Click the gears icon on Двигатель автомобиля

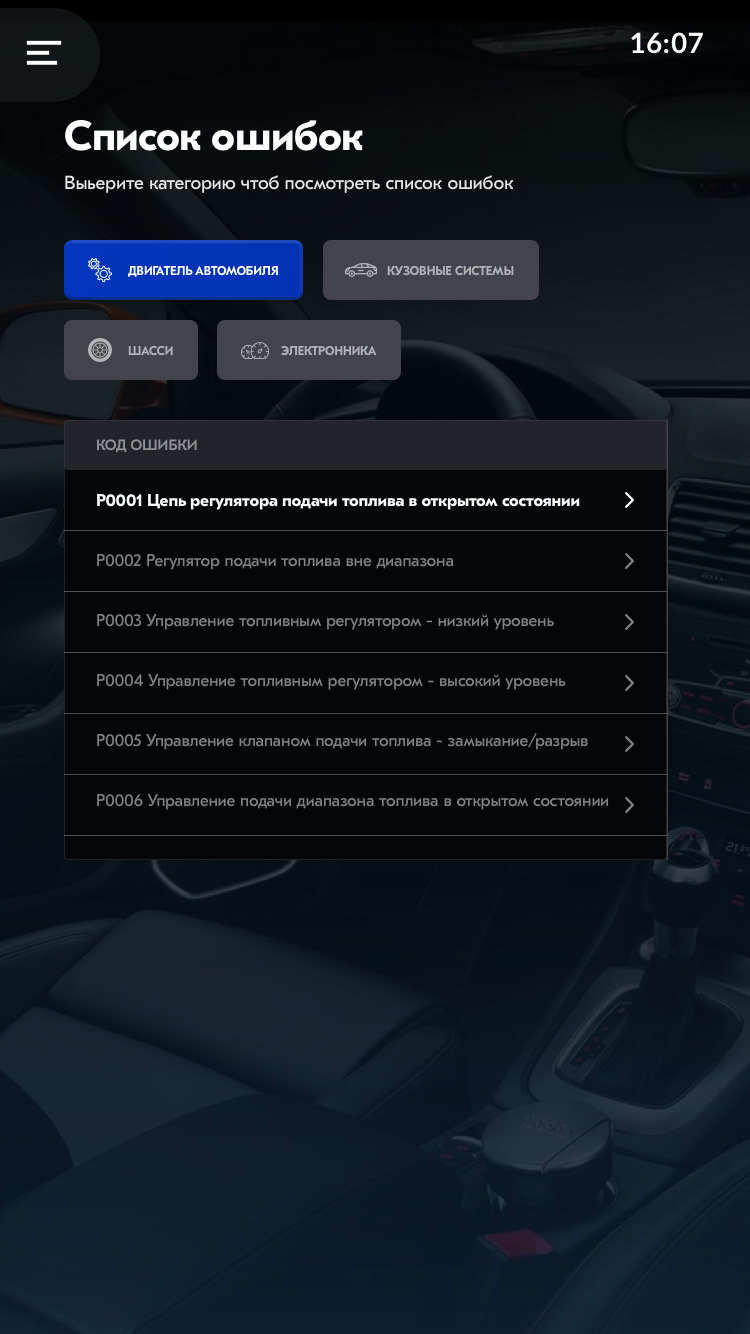click(x=100, y=270)
